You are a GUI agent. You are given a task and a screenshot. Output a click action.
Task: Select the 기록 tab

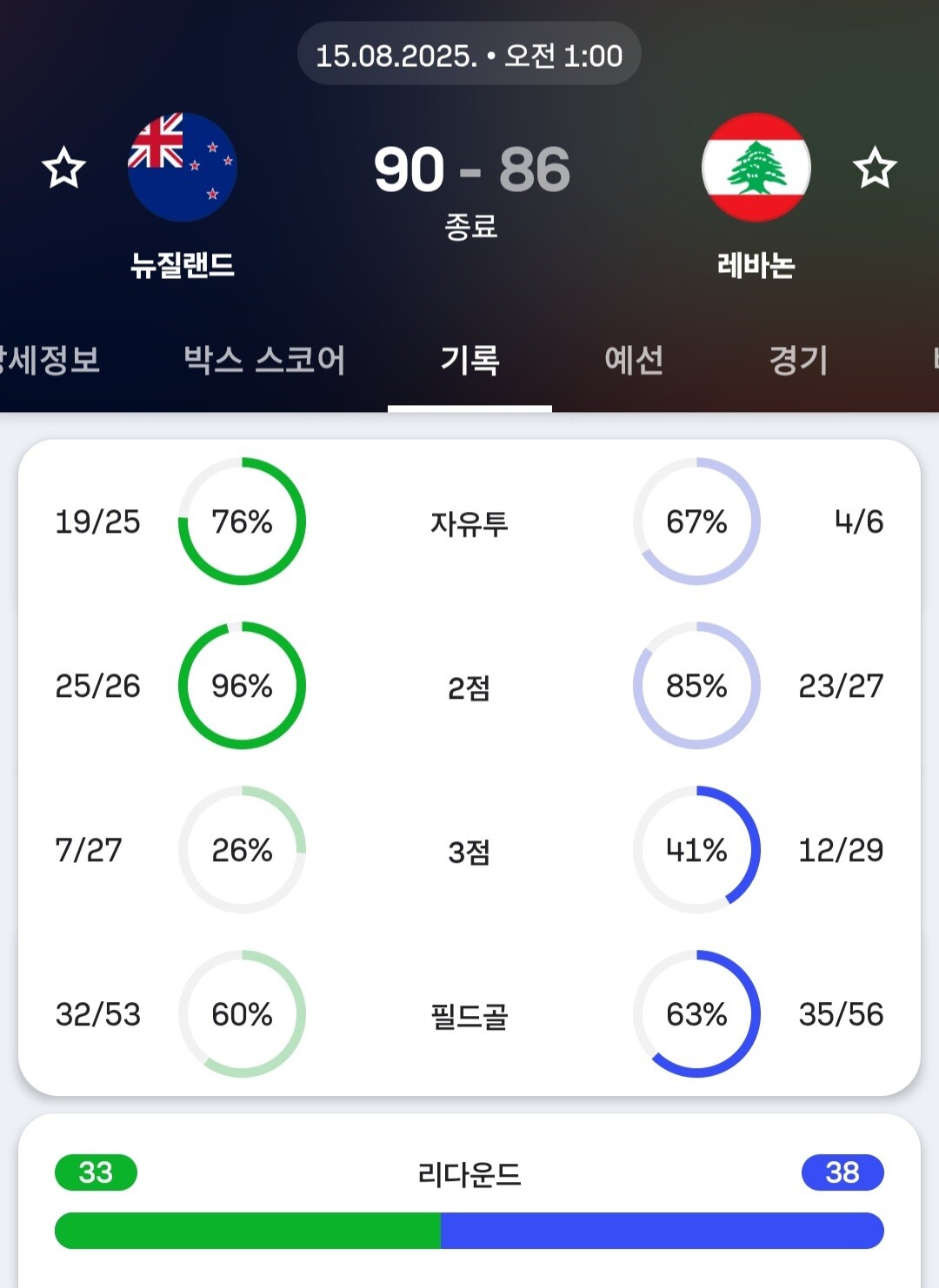(469, 360)
